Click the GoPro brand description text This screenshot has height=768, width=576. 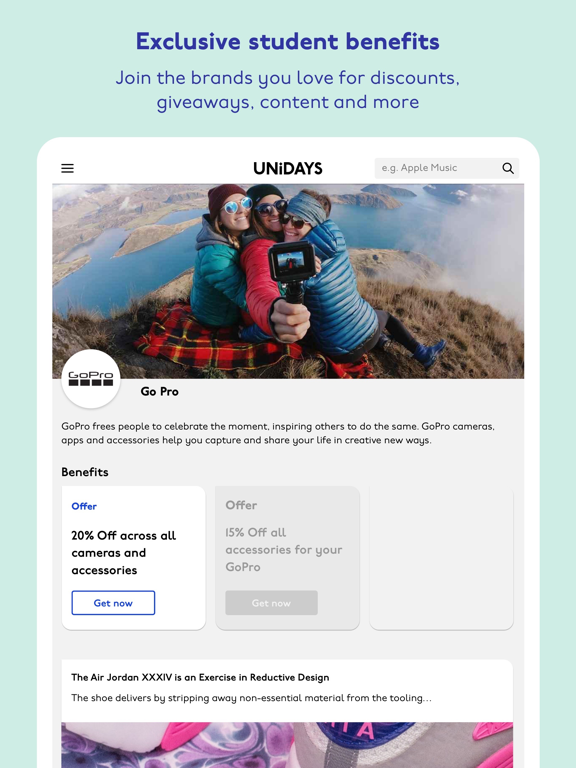point(278,433)
